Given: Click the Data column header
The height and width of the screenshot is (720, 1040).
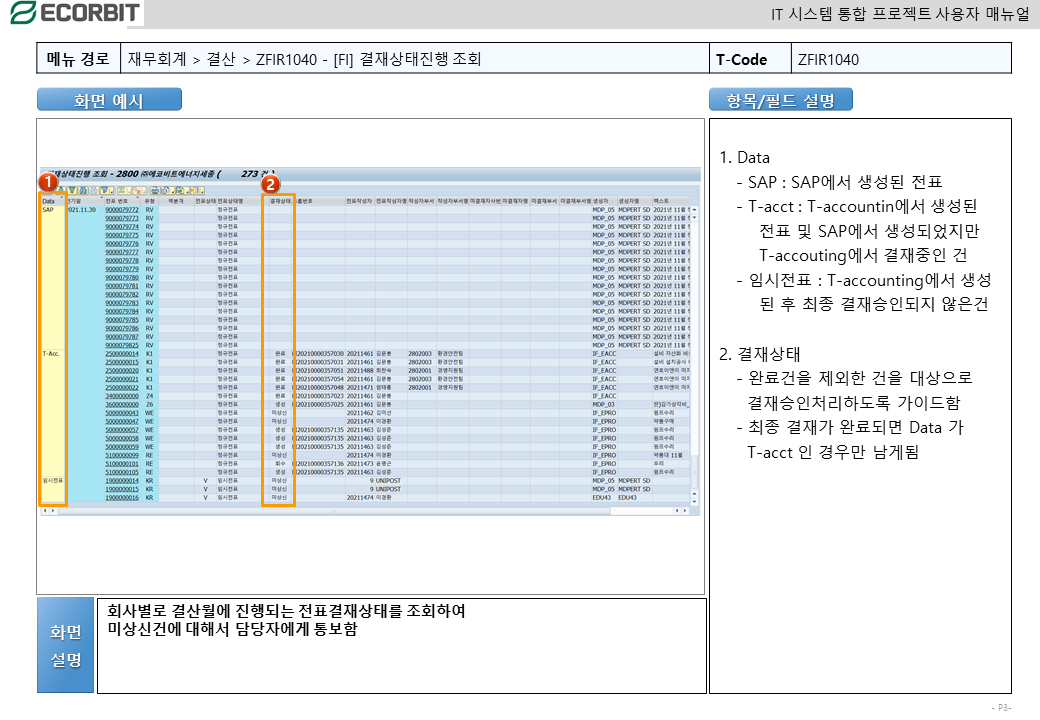Looking at the screenshot, I should click(x=49, y=201).
